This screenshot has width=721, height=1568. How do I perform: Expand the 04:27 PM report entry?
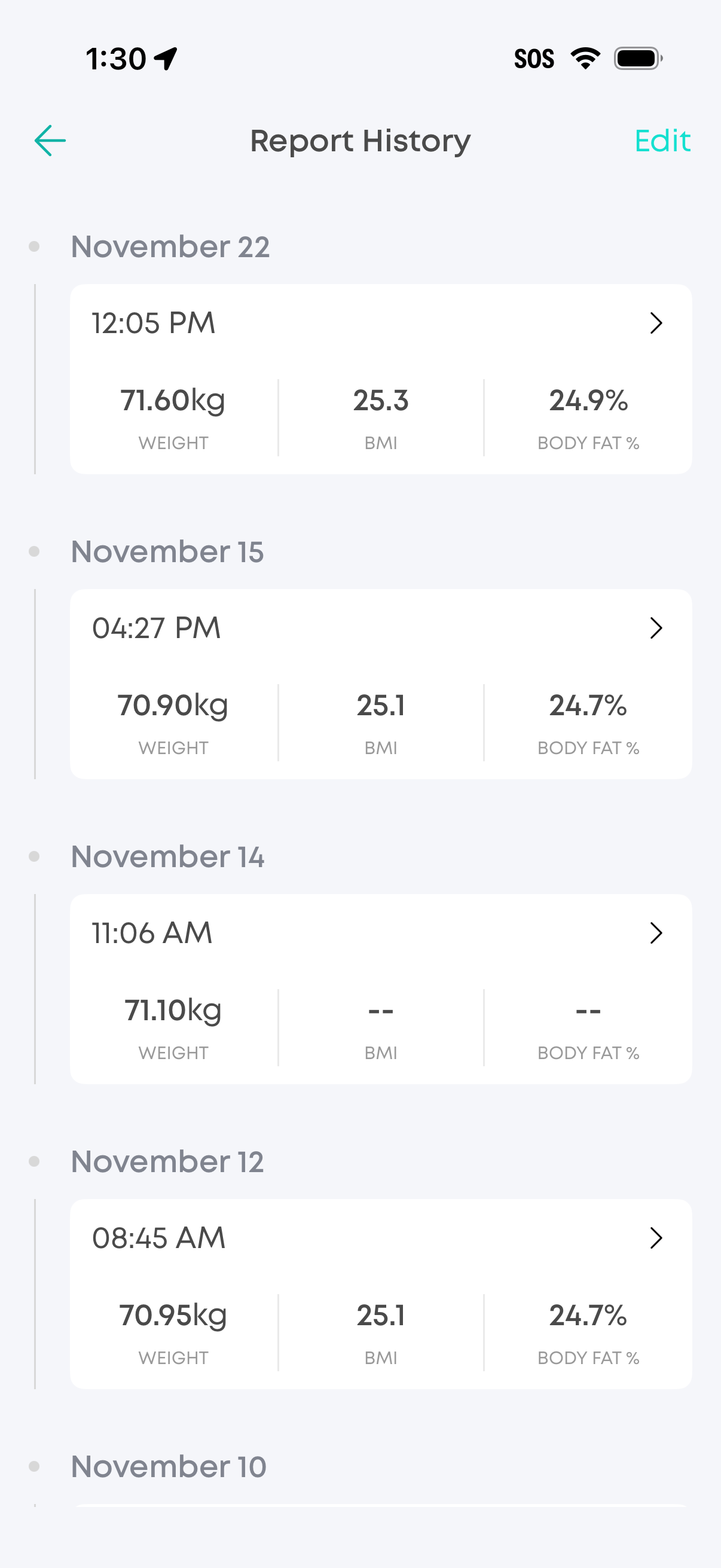656,627
